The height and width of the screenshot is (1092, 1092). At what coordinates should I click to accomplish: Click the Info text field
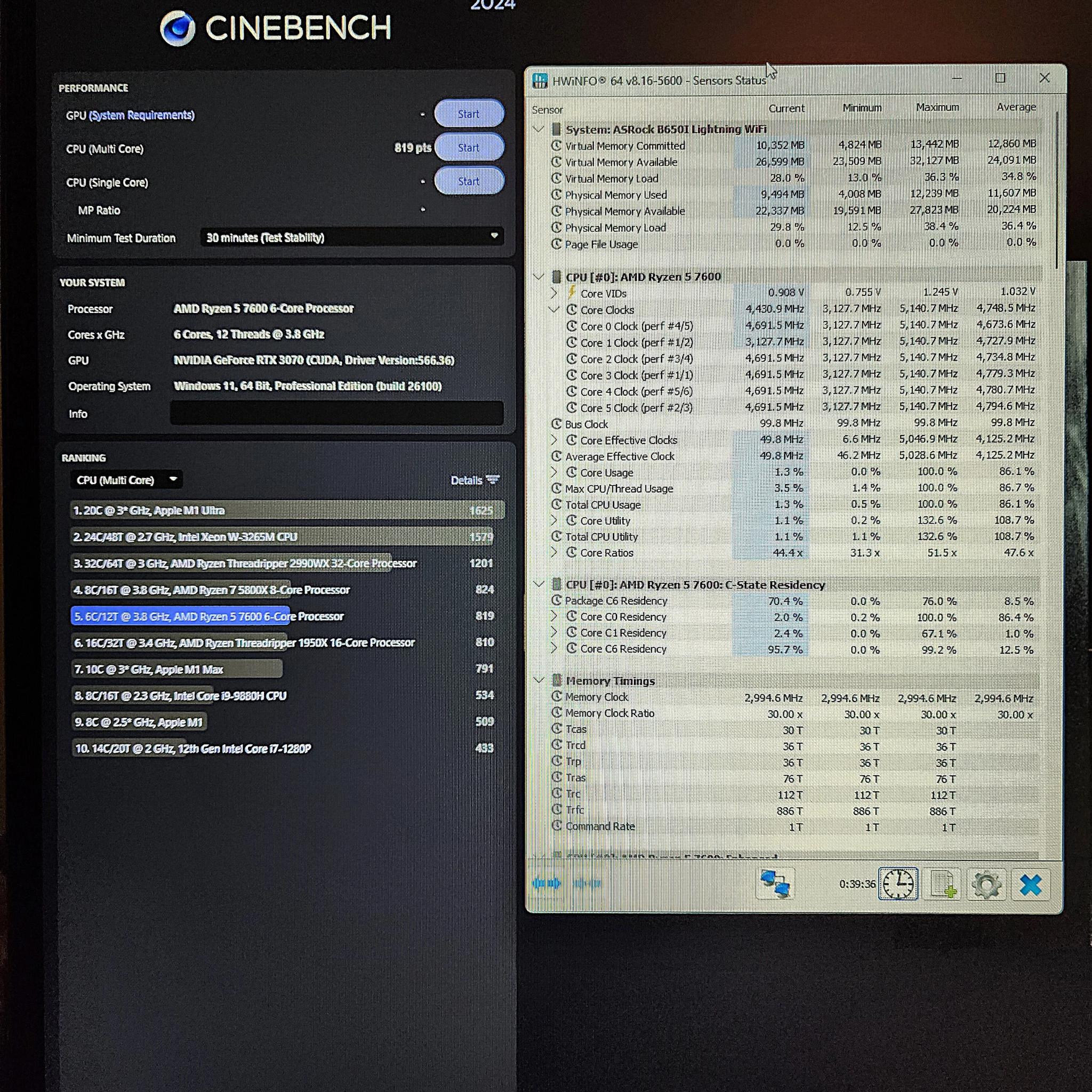click(336, 413)
